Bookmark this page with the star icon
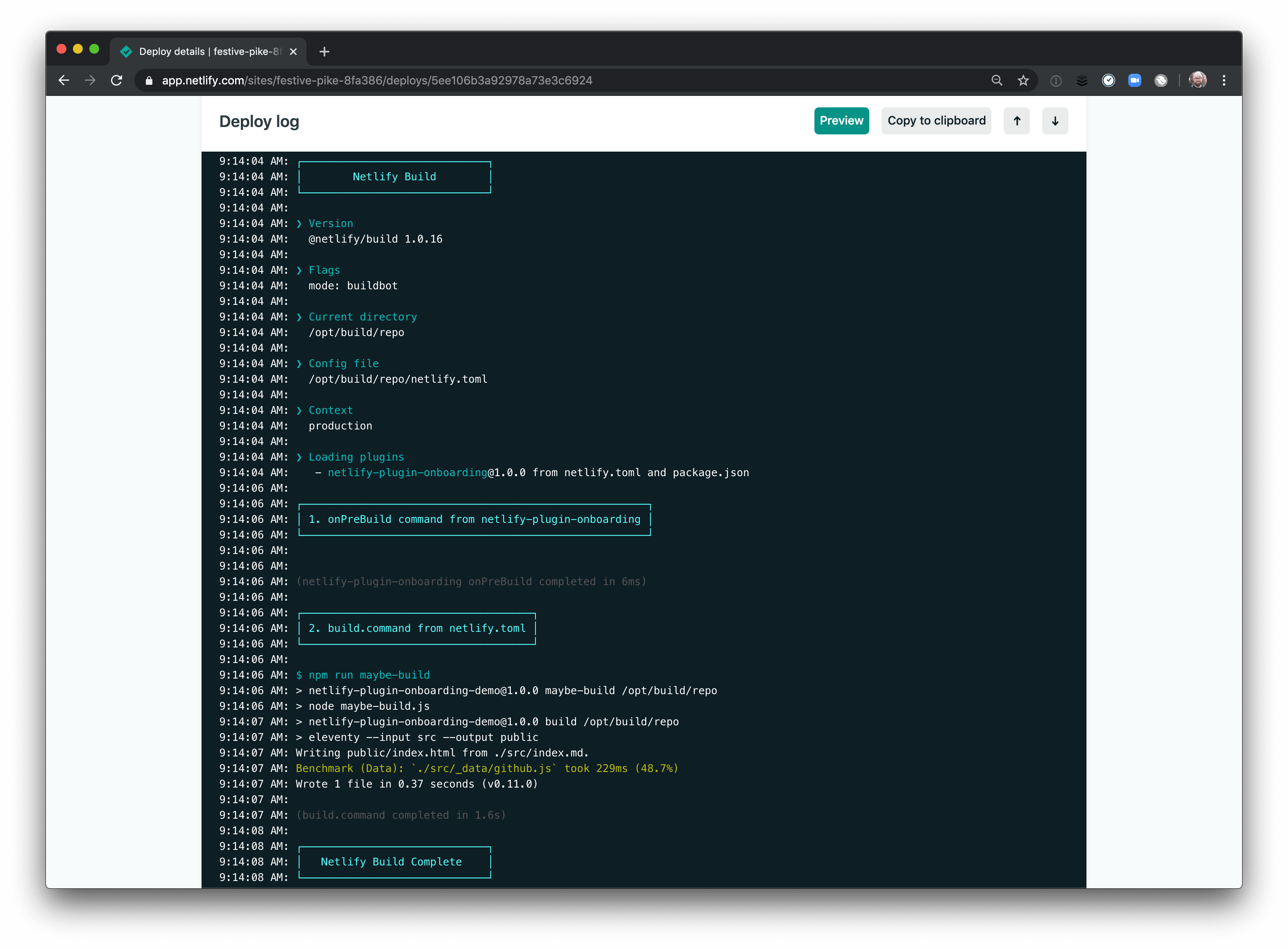1288x949 pixels. (1024, 80)
